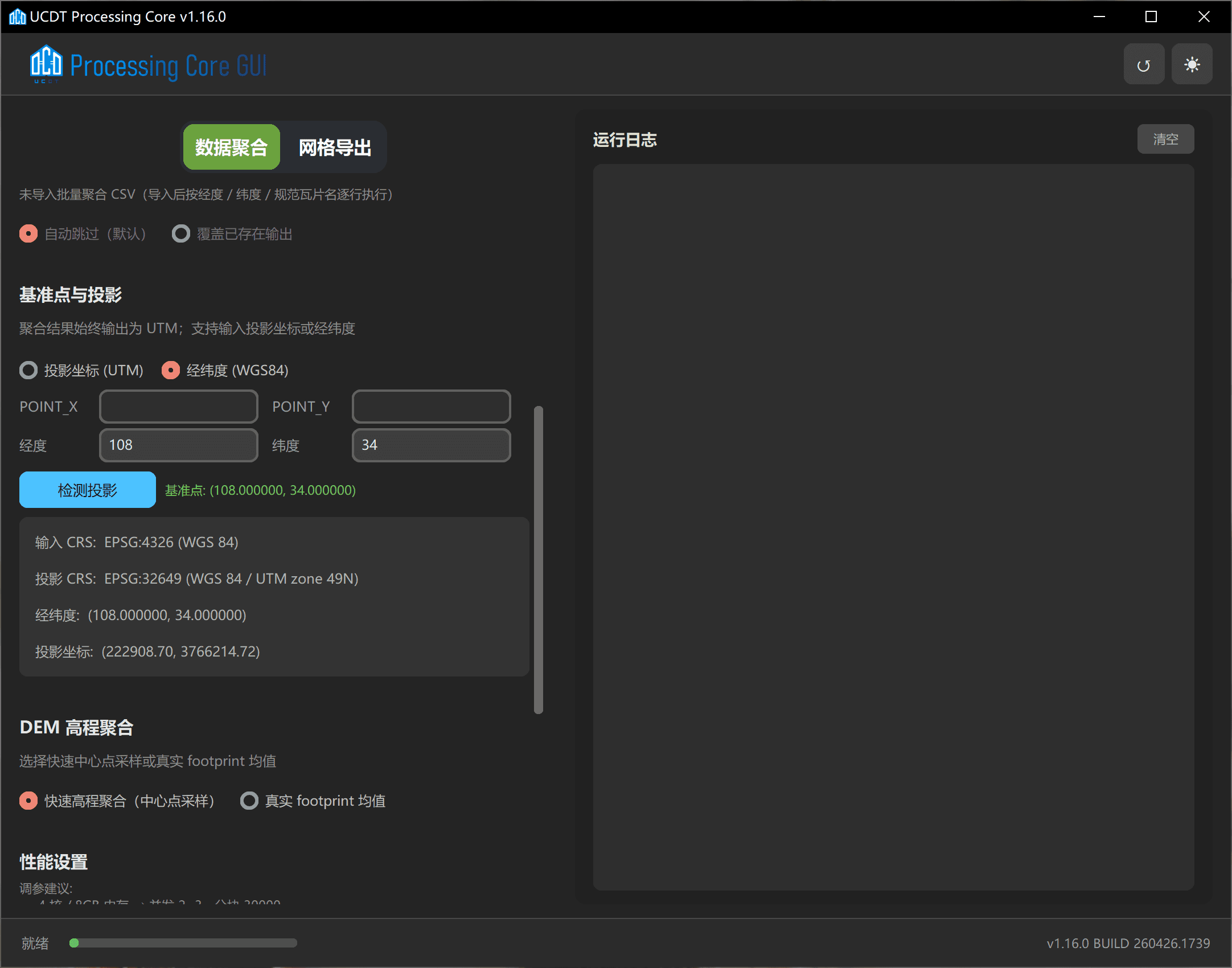Maximize the UCDT Processing Core window
Viewport: 1232px width, 968px height.
click(1151, 17)
